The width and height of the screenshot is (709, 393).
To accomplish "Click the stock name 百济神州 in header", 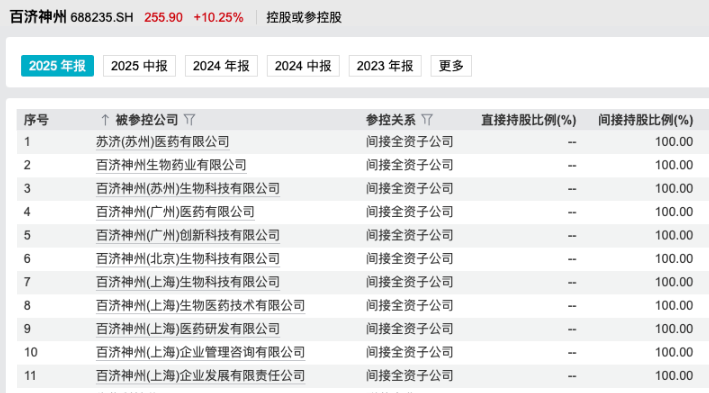I will pyautogui.click(x=38, y=17).
